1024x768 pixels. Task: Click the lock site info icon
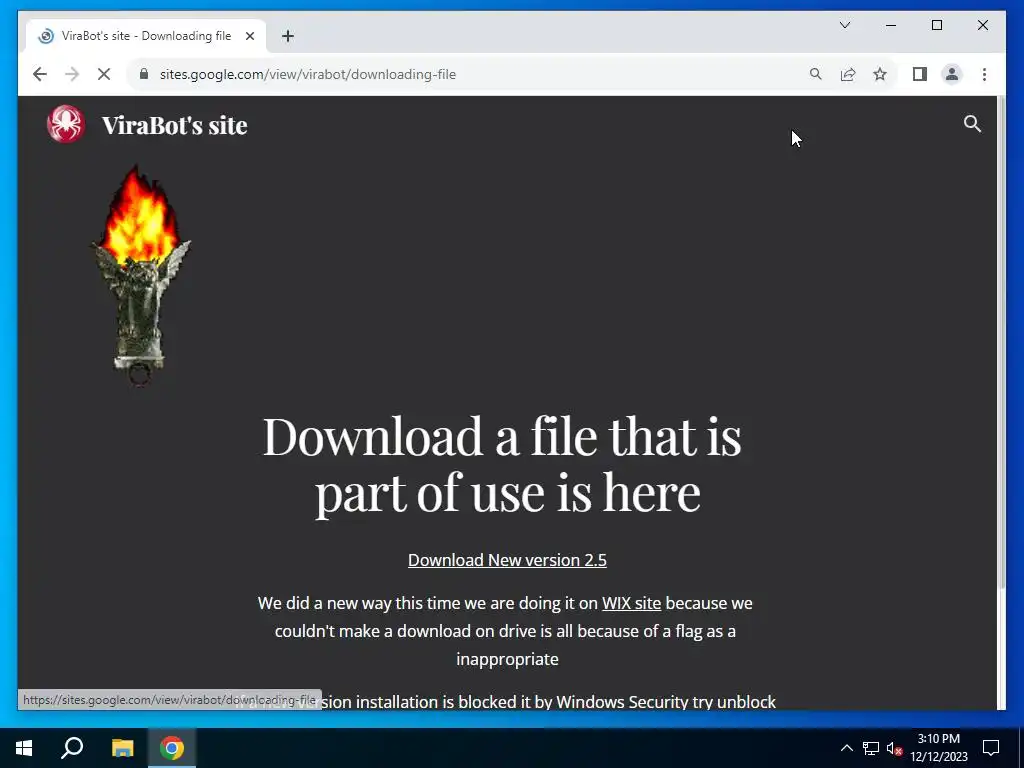[x=144, y=74]
